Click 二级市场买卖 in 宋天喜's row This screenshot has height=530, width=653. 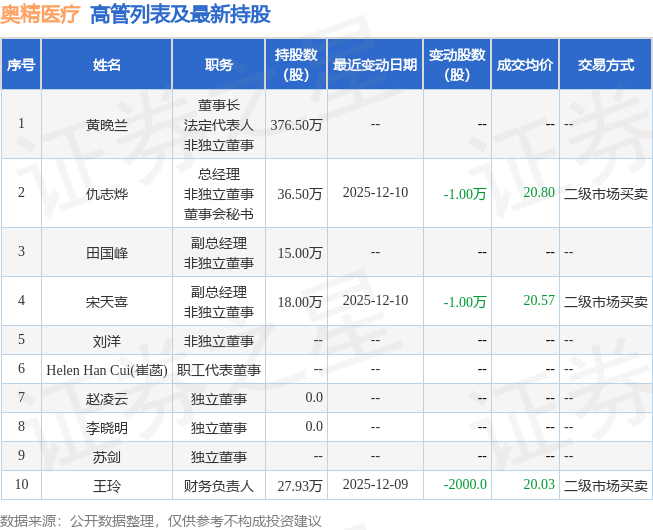tap(606, 302)
